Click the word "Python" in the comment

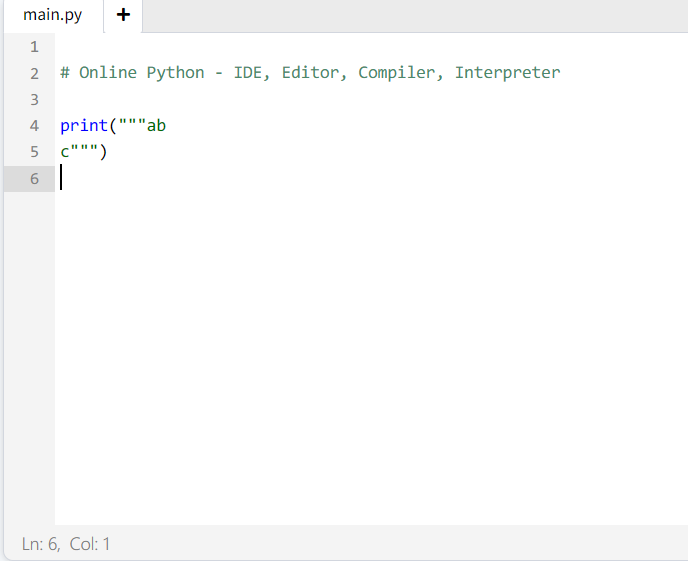pyautogui.click(x=175, y=73)
